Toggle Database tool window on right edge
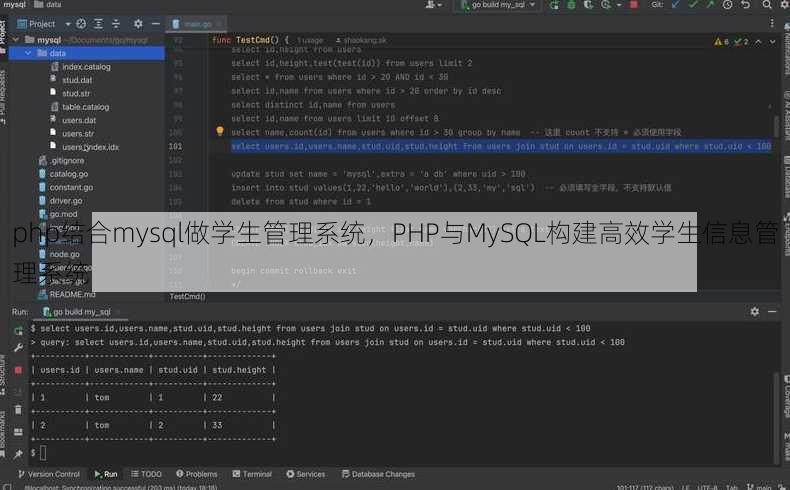The image size is (790, 490). (x=786, y=178)
